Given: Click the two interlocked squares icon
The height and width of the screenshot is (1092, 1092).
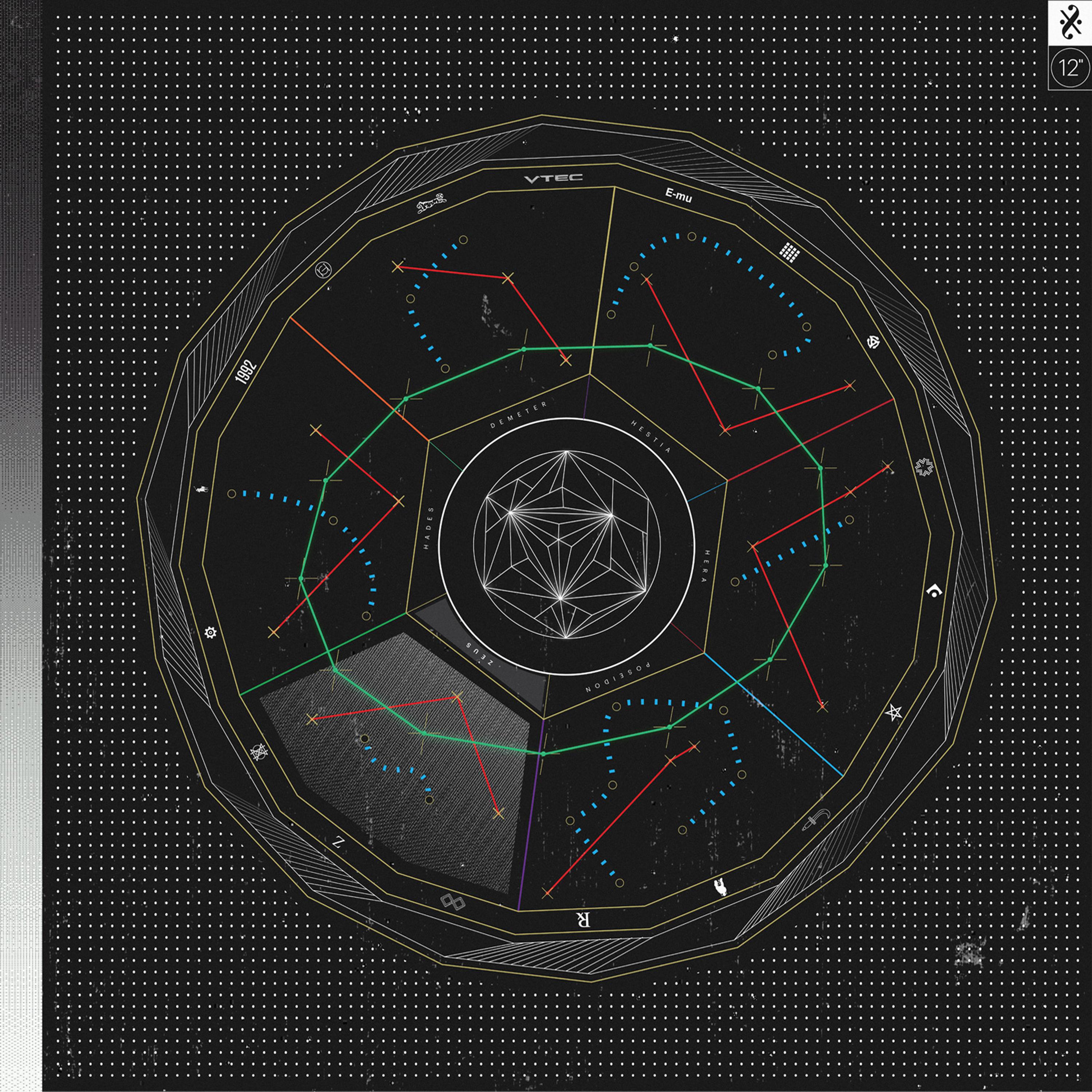Looking at the screenshot, I should coord(452,903).
